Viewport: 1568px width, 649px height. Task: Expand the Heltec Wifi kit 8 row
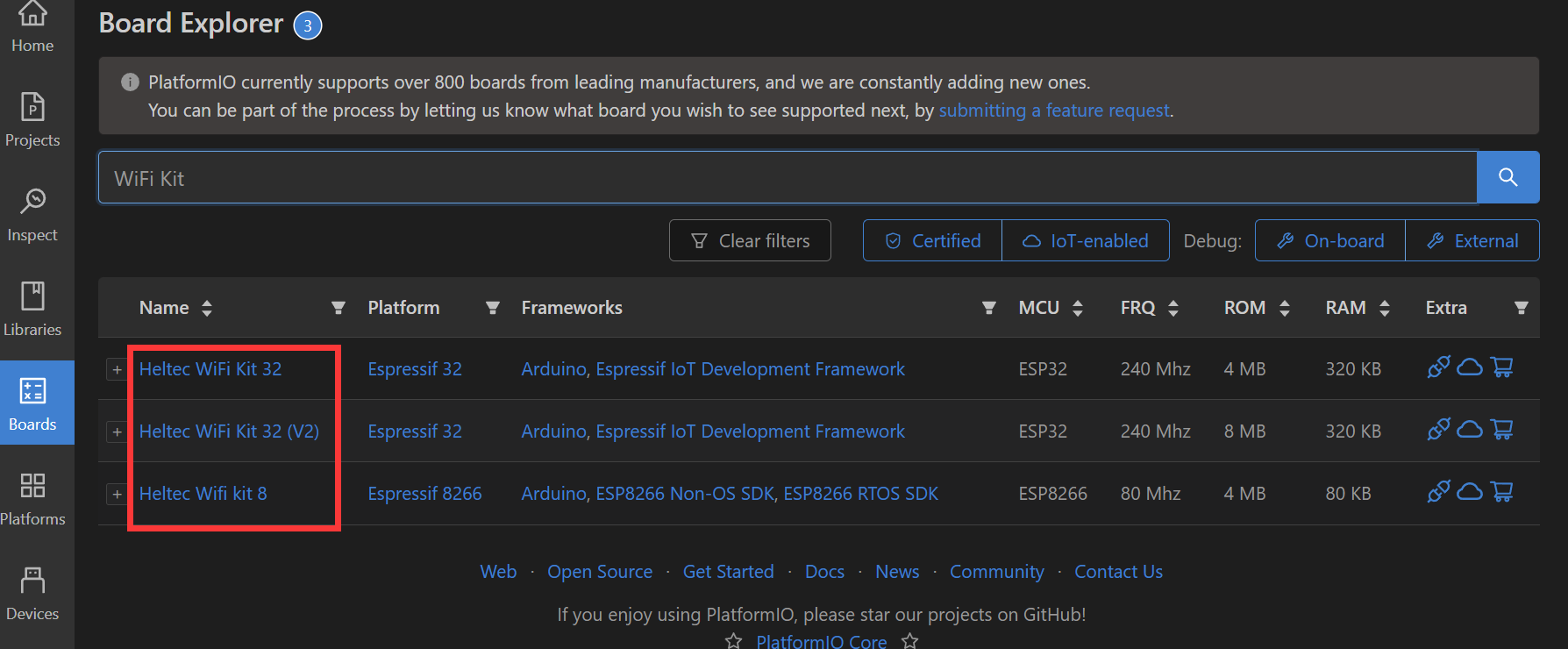[x=117, y=494]
